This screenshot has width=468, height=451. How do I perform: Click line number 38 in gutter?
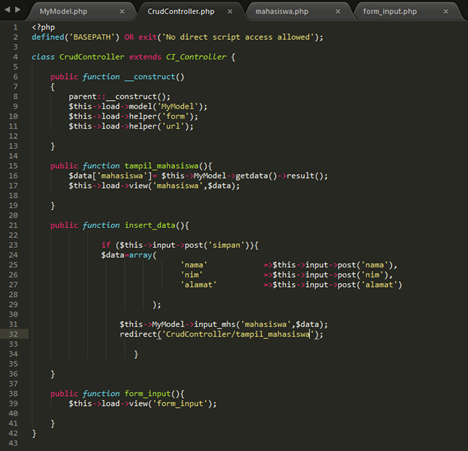coord(13,393)
